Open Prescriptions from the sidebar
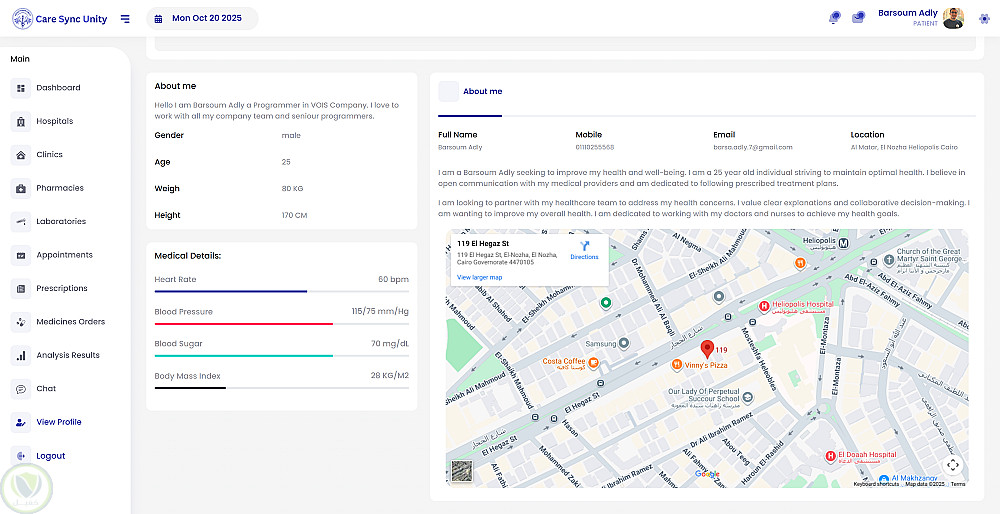The image size is (1000, 514). tap(62, 288)
